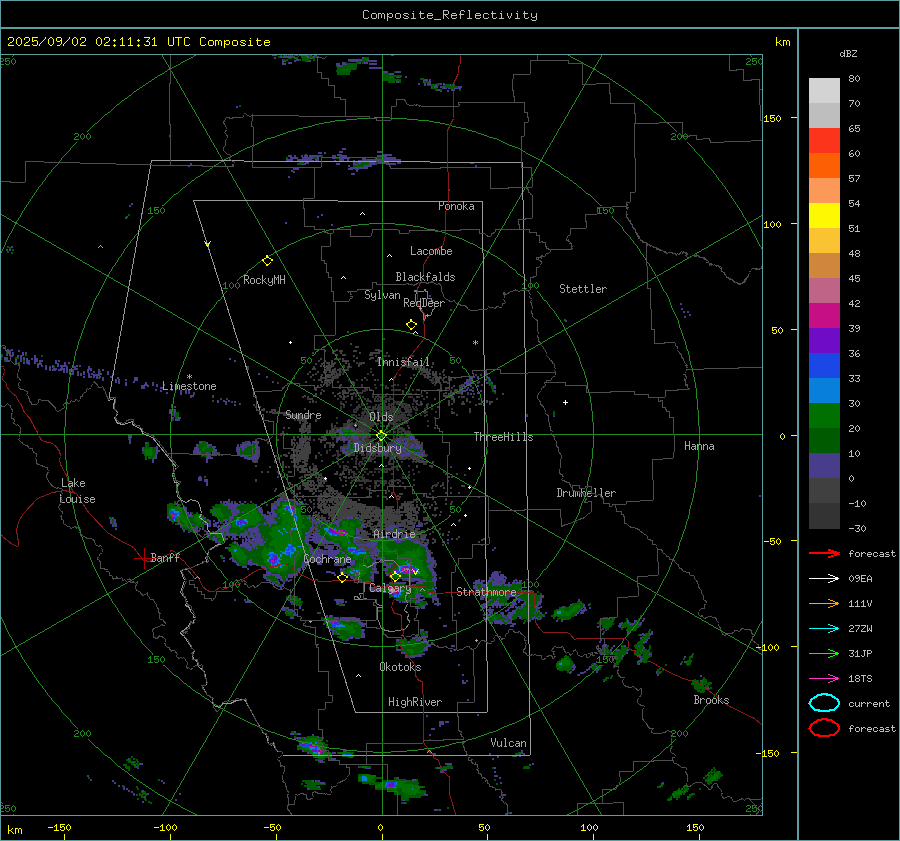Click the Okotoks label
Screen dimensions: 900x841
(400, 667)
